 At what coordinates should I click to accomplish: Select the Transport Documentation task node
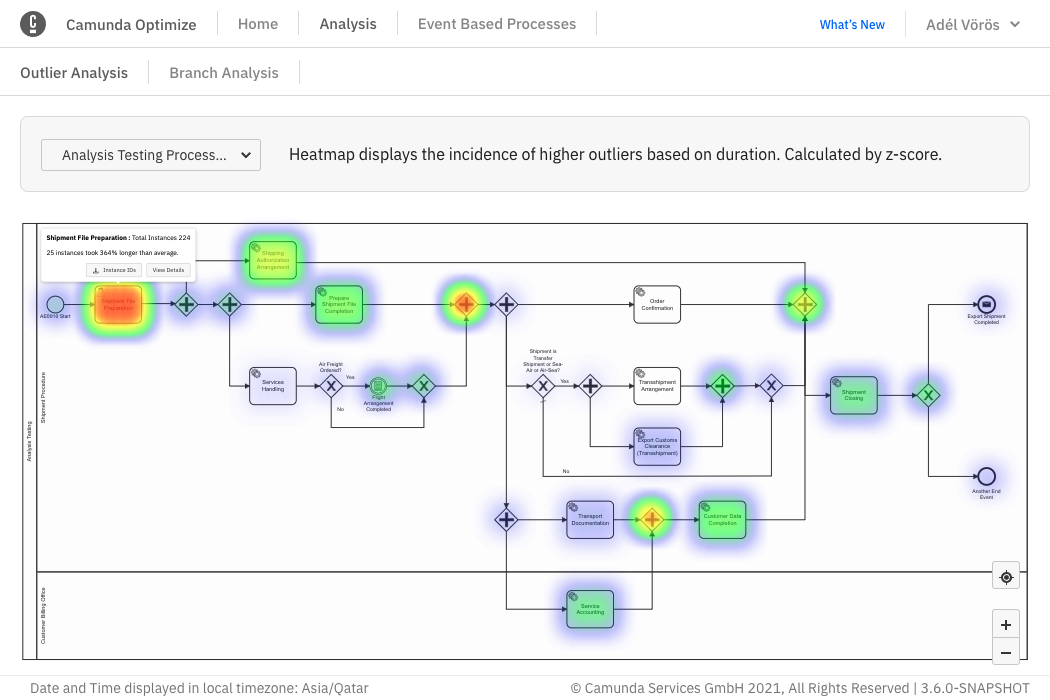point(589,519)
